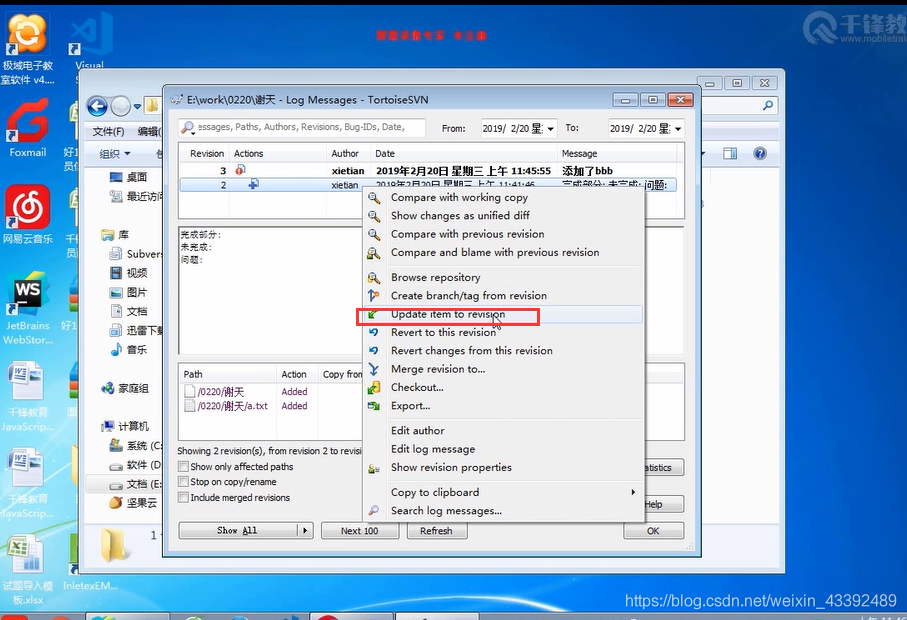Open Foxmail desktop shortcut
The height and width of the screenshot is (620, 907).
(27, 128)
